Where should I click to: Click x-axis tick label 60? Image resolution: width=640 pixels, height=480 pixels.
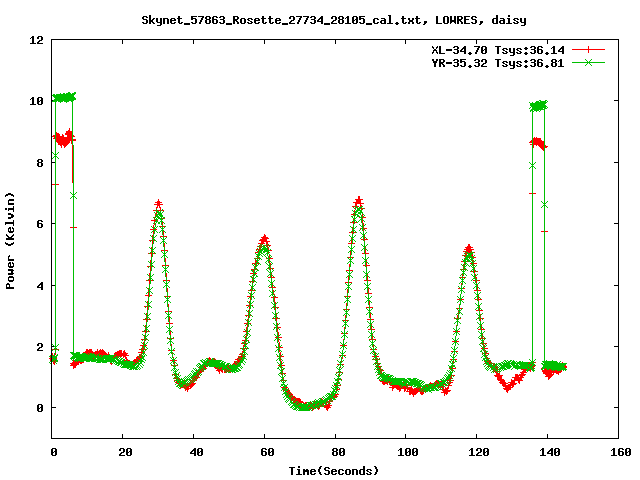tap(267, 452)
